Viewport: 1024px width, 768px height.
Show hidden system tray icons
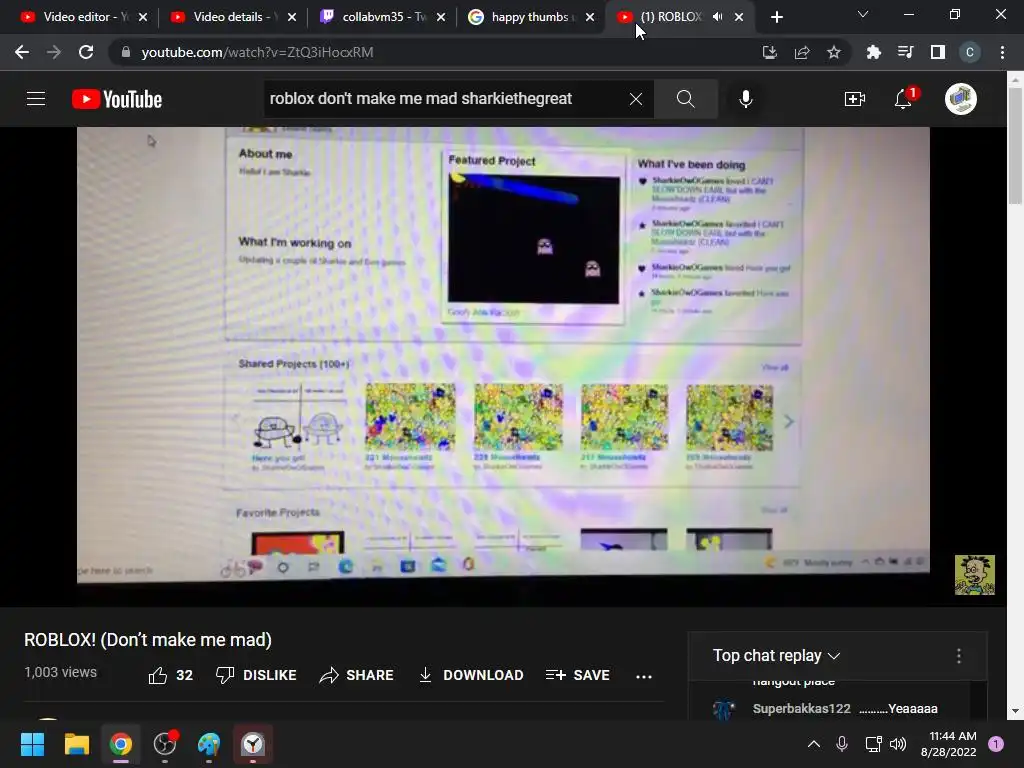pos(814,744)
